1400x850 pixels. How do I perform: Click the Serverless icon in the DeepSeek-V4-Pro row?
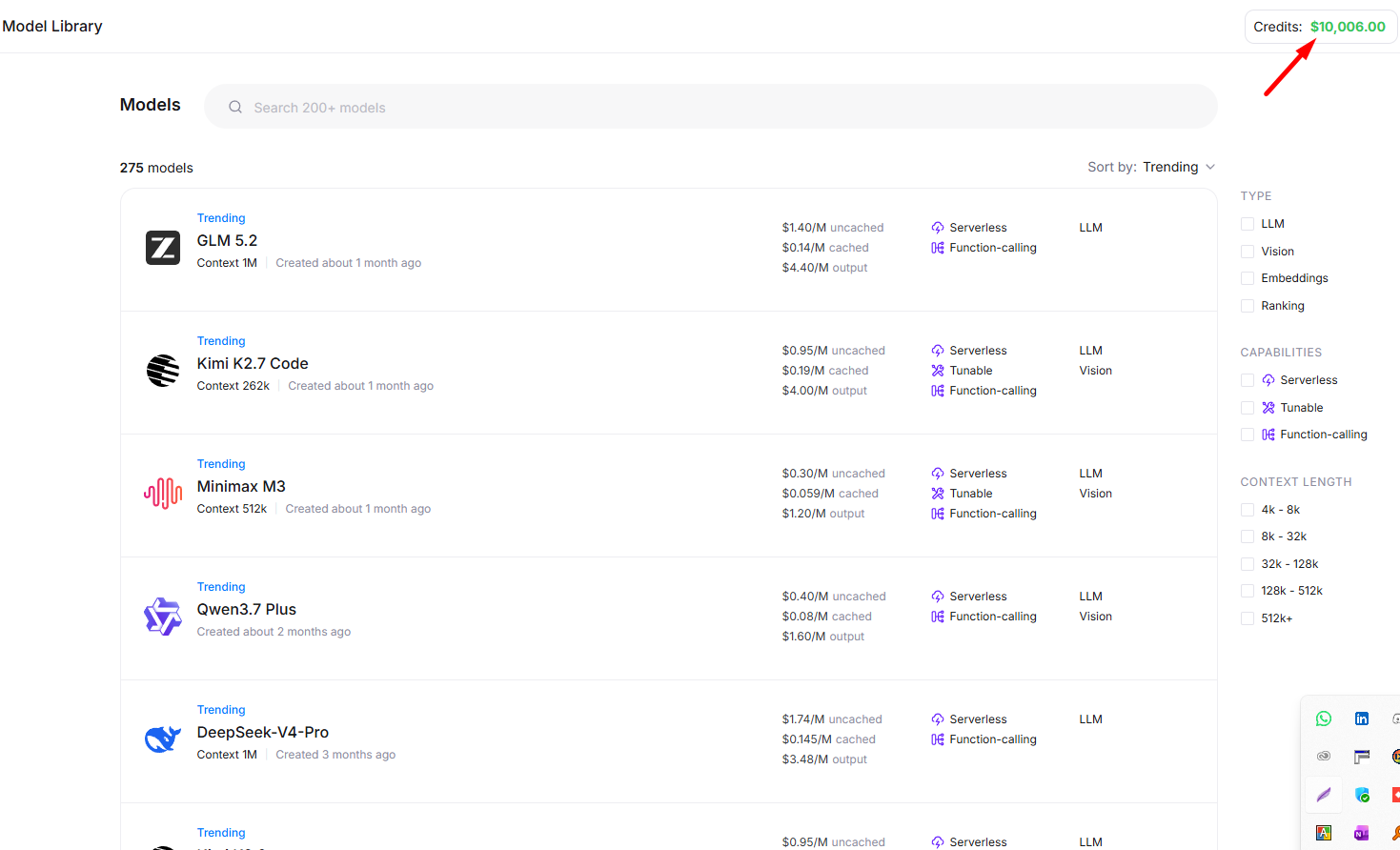(938, 719)
